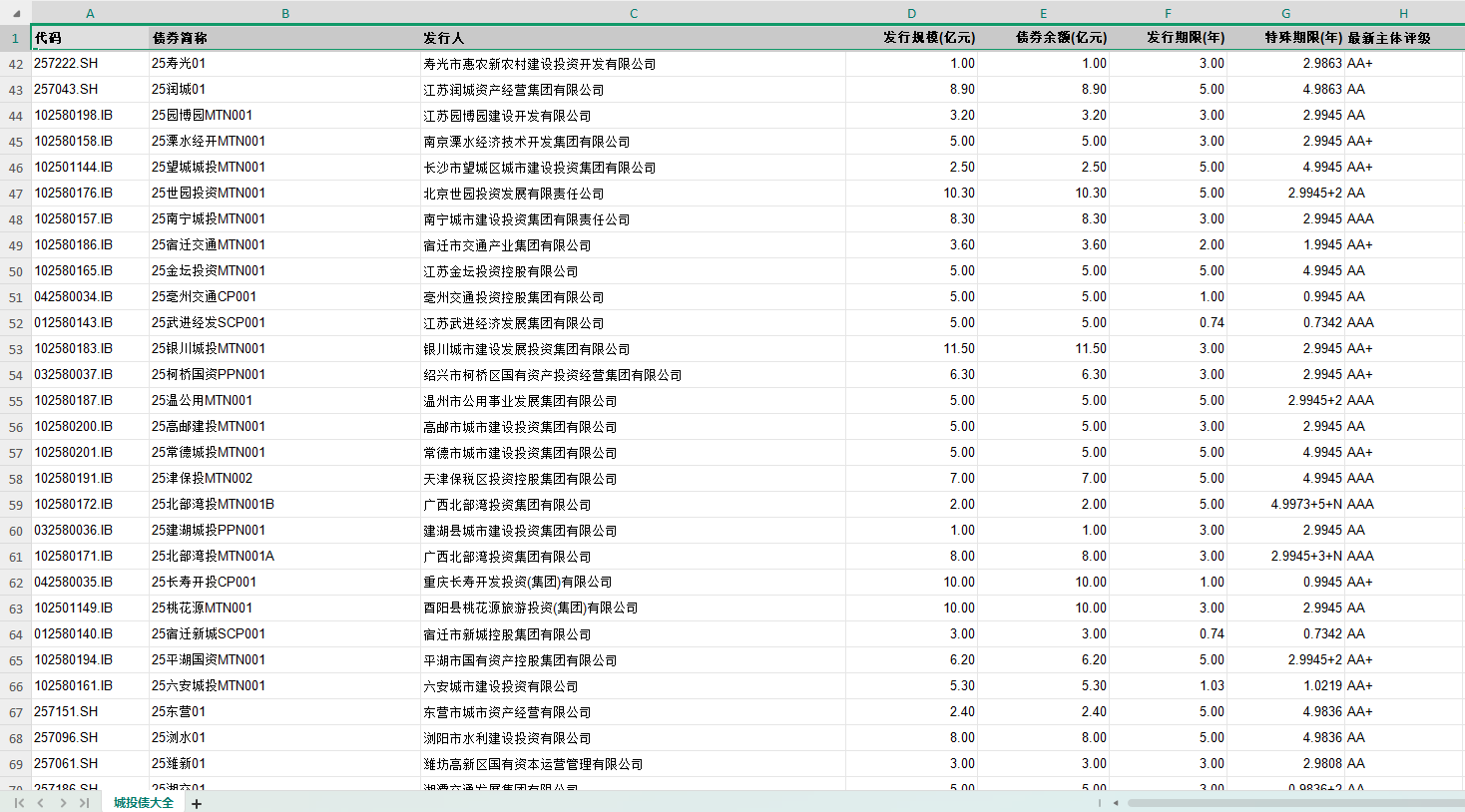Go to first sheet navigation arrow
Viewport: 1465px width, 812px height.
point(19,803)
